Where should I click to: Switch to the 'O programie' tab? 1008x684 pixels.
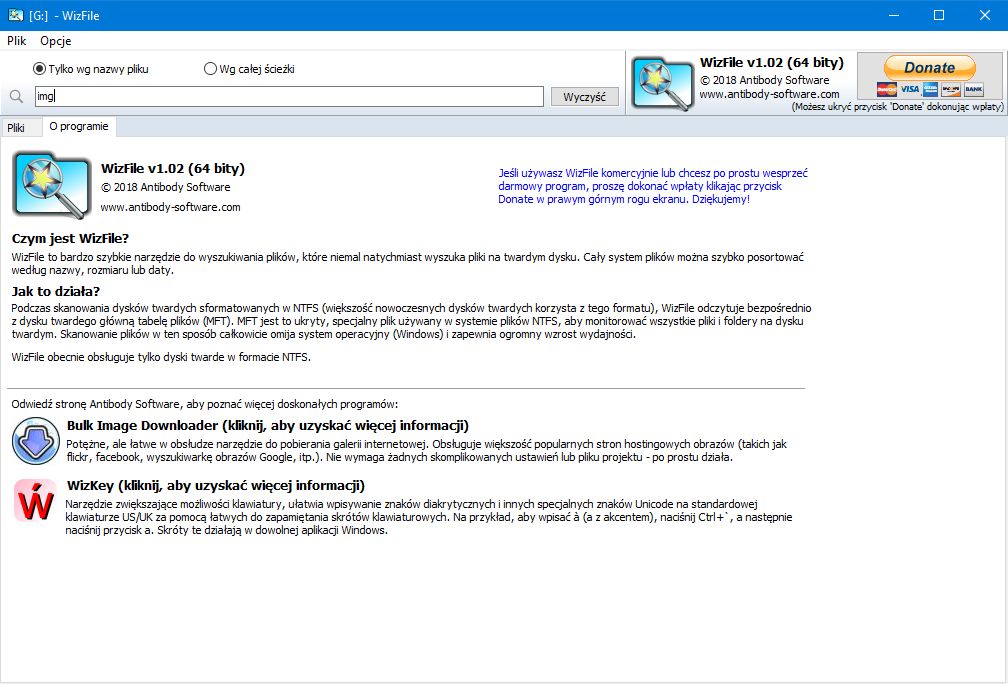coord(79,127)
